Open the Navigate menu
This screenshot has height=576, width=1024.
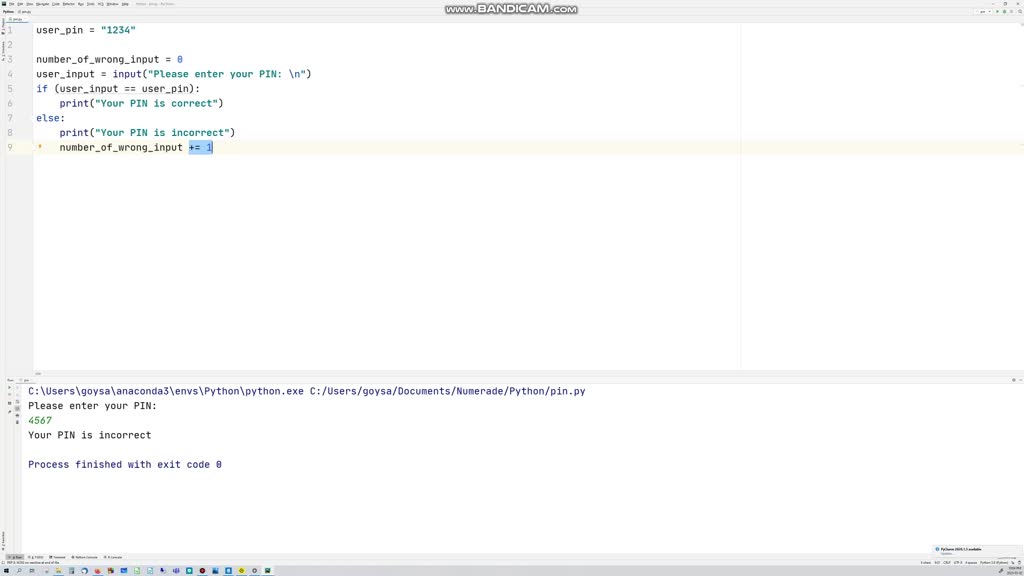(x=42, y=4)
